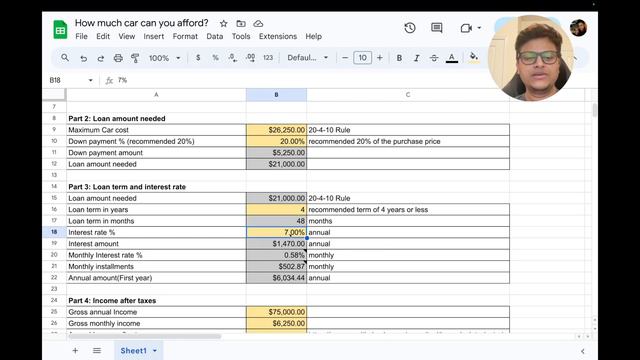Select column B header
Viewport: 640px width, 360px height.
[276, 95]
